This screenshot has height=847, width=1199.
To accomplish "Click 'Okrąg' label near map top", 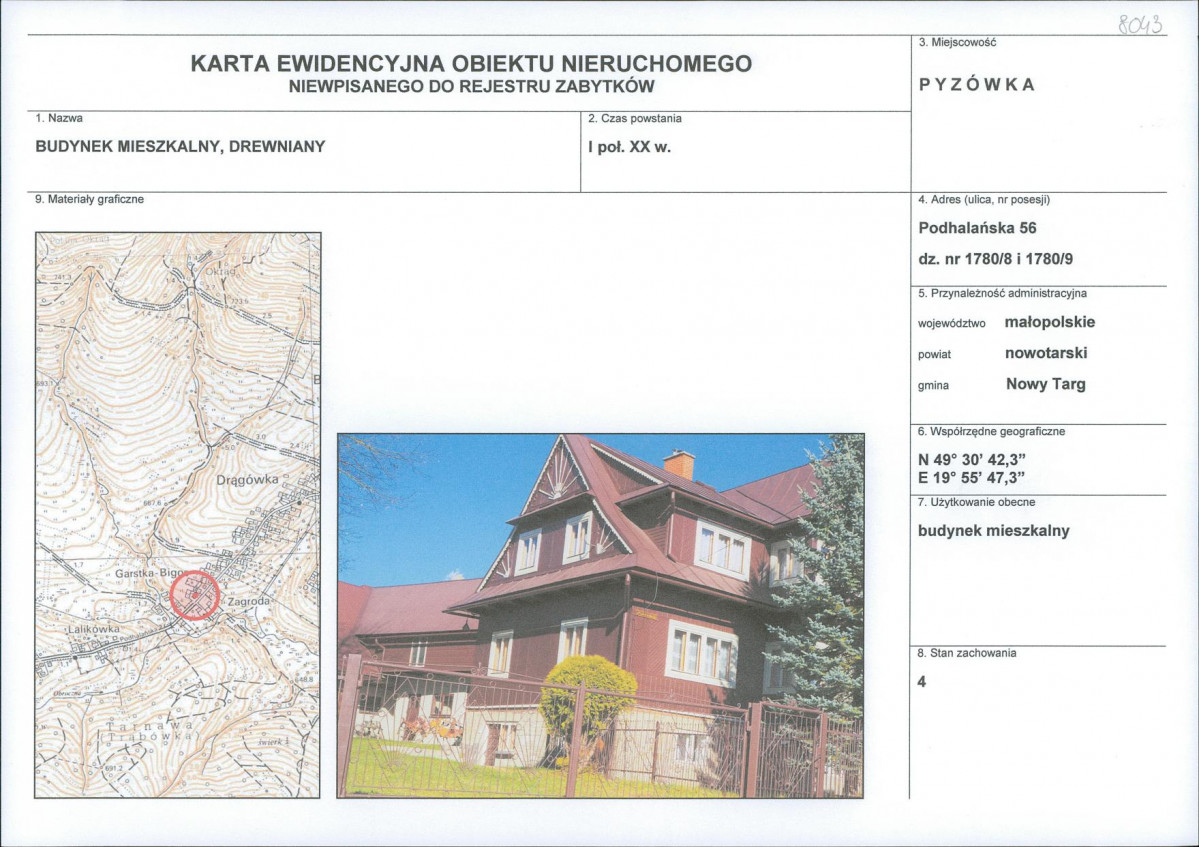I will pyautogui.click(x=219, y=272).
